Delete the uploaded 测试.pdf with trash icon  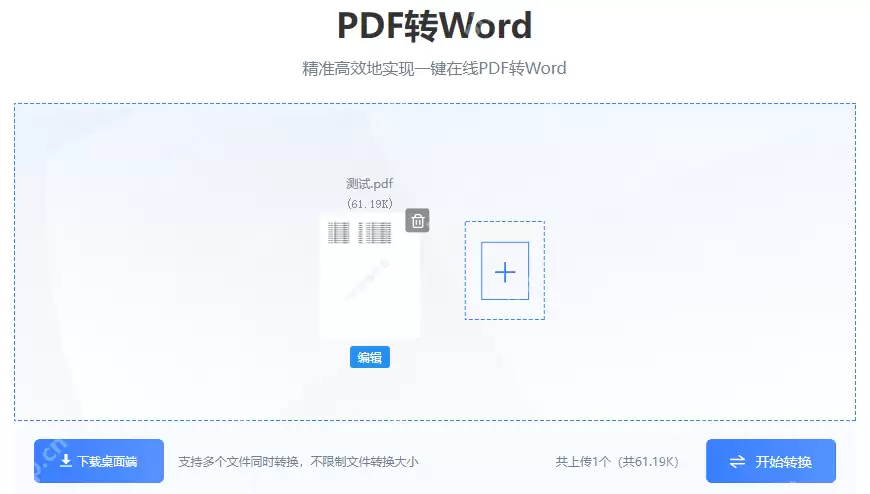[417, 221]
